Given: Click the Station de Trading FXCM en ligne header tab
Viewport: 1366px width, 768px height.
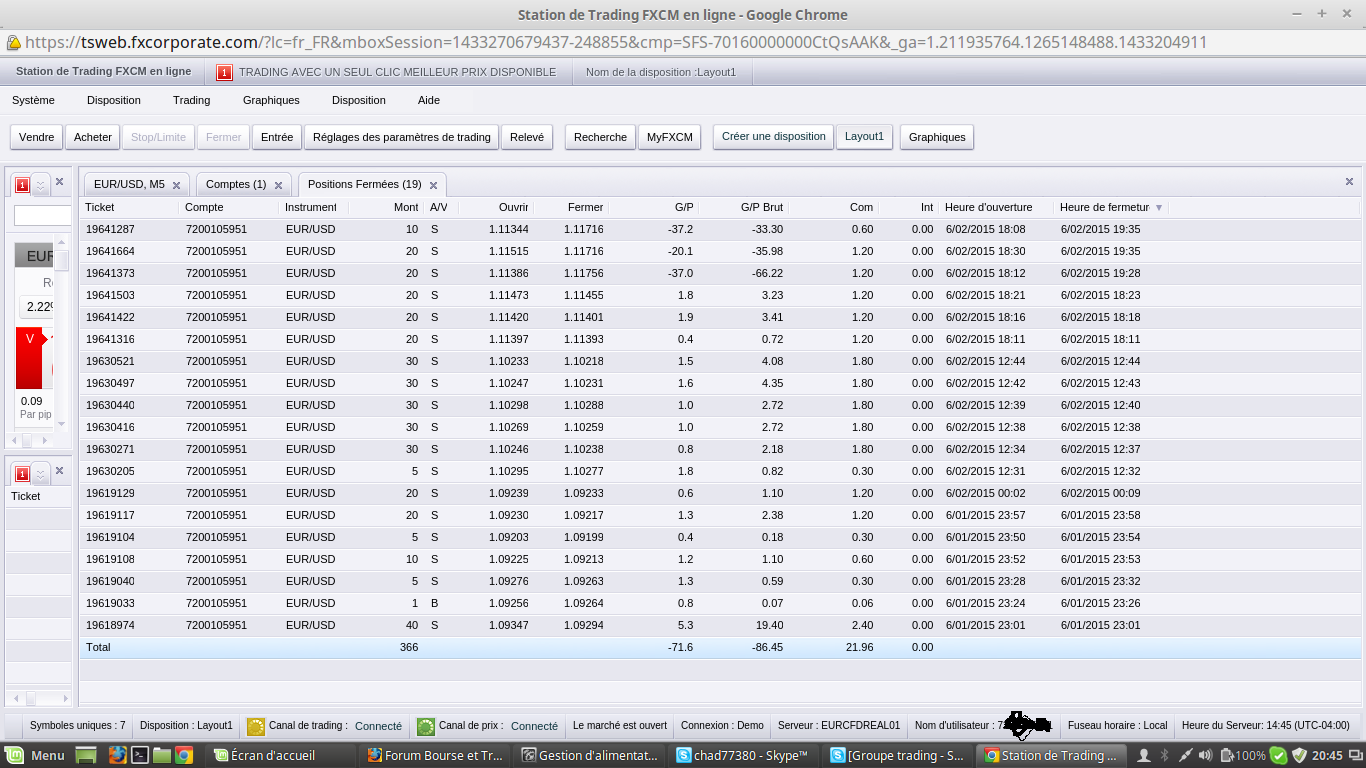Looking at the screenshot, I should click(104, 72).
